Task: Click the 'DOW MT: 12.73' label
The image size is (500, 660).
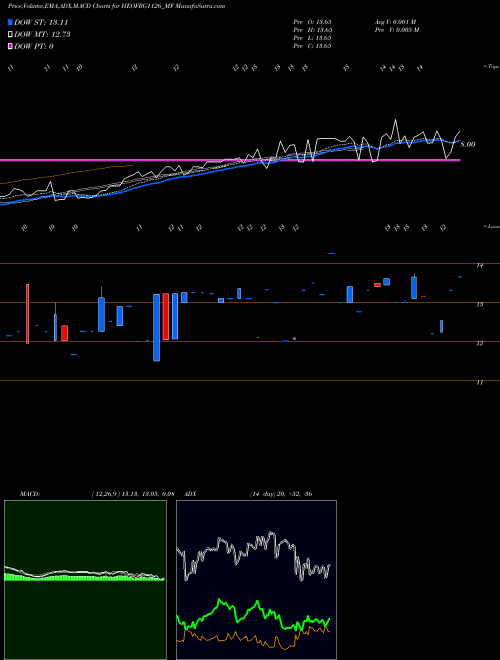Action: click(x=42, y=35)
